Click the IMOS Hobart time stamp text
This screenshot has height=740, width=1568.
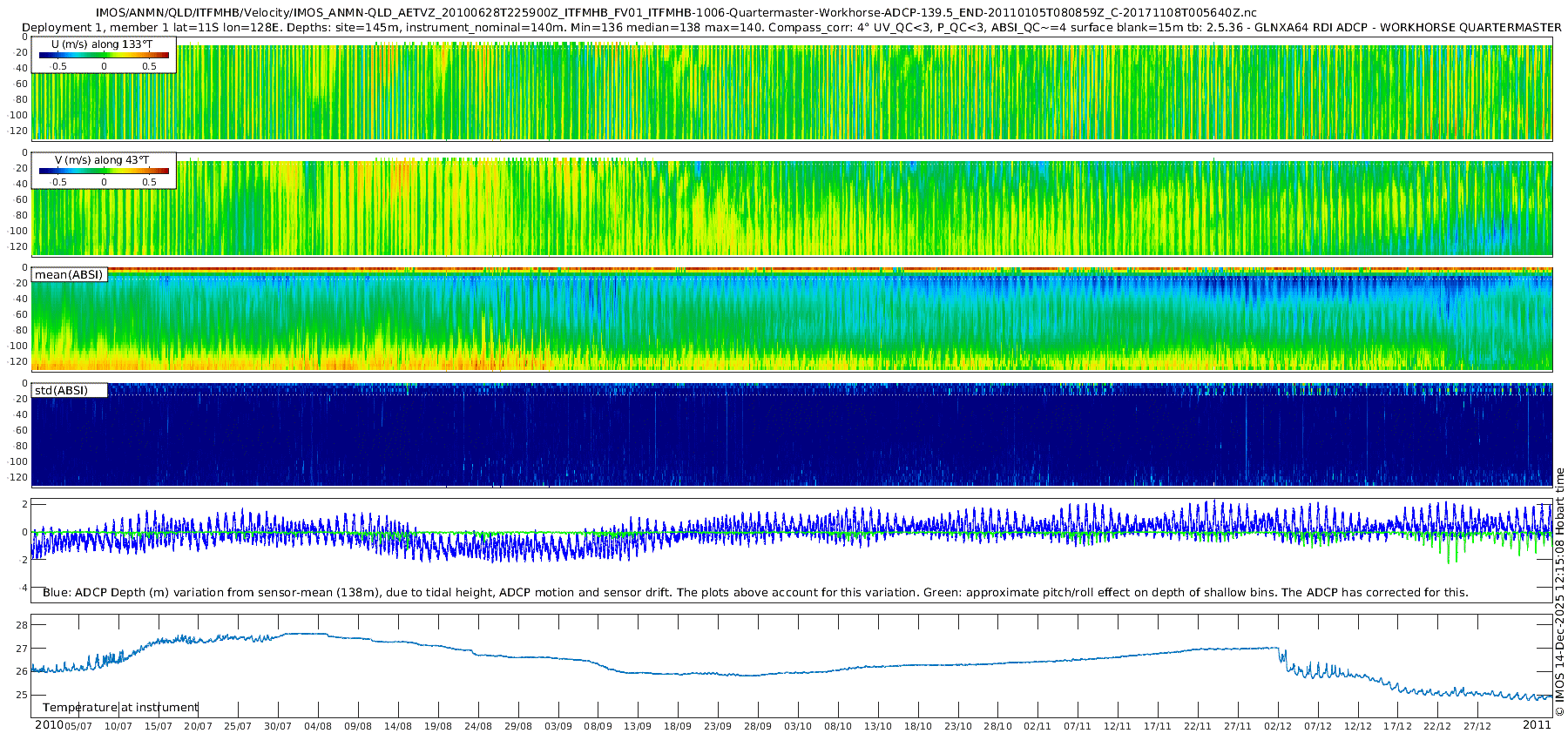pyautogui.click(x=1559, y=592)
